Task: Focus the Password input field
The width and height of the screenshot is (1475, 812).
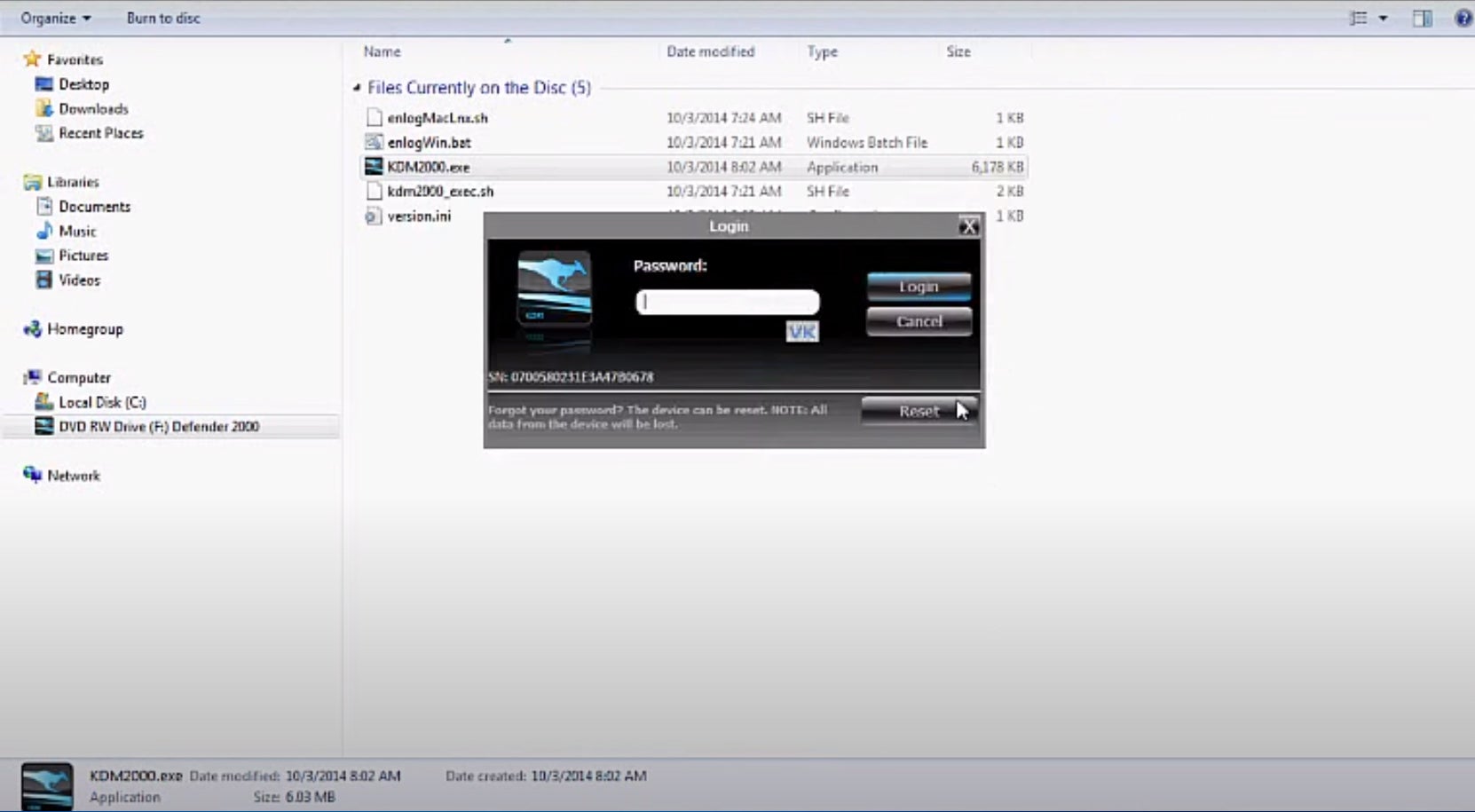Action: click(x=727, y=302)
